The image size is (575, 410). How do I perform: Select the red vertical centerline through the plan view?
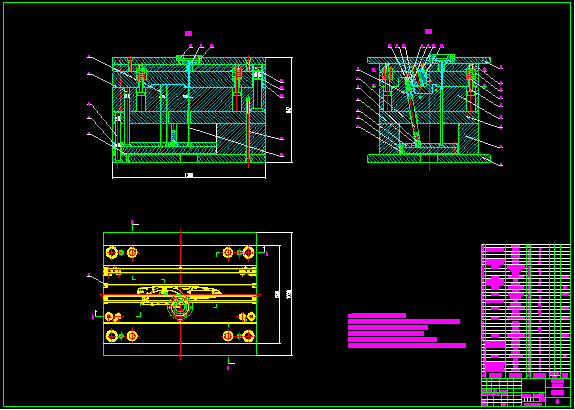point(180,295)
